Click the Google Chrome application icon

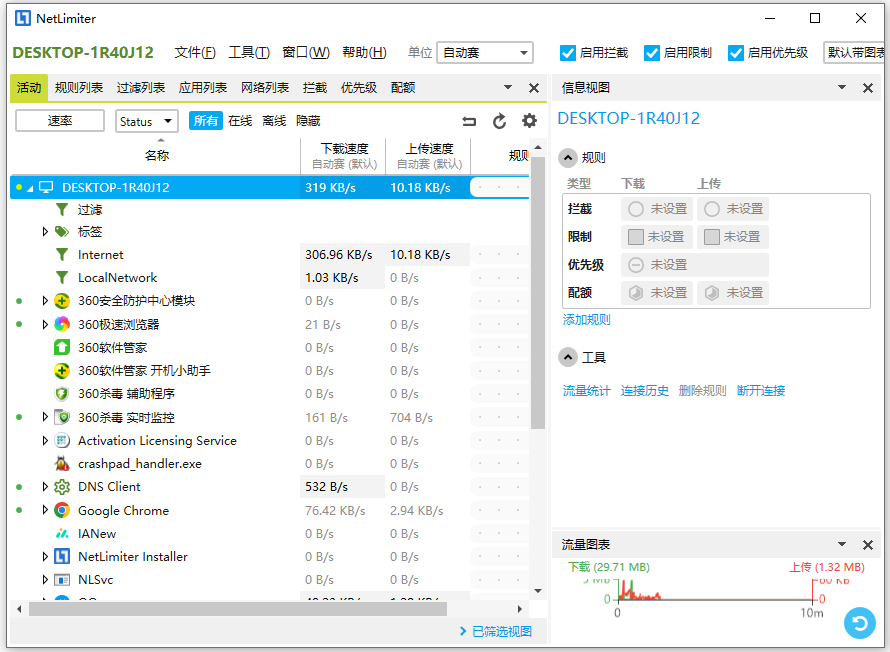pos(62,510)
